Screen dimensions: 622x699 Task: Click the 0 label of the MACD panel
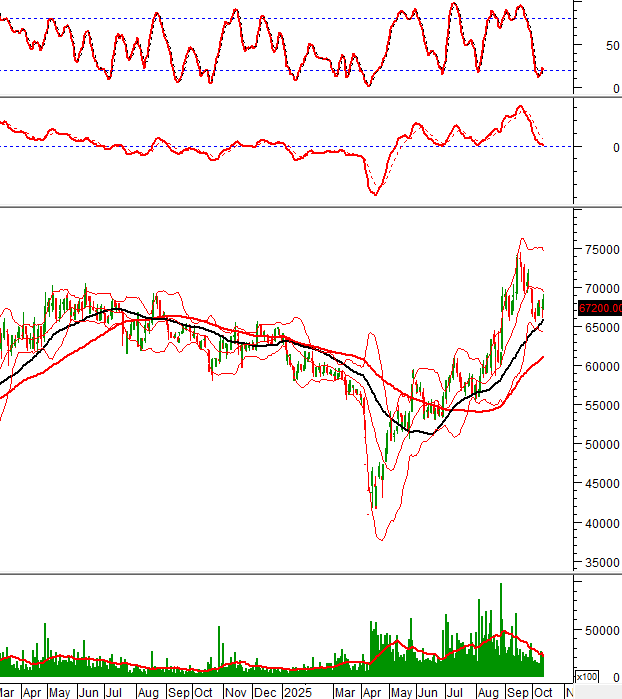[588, 147]
